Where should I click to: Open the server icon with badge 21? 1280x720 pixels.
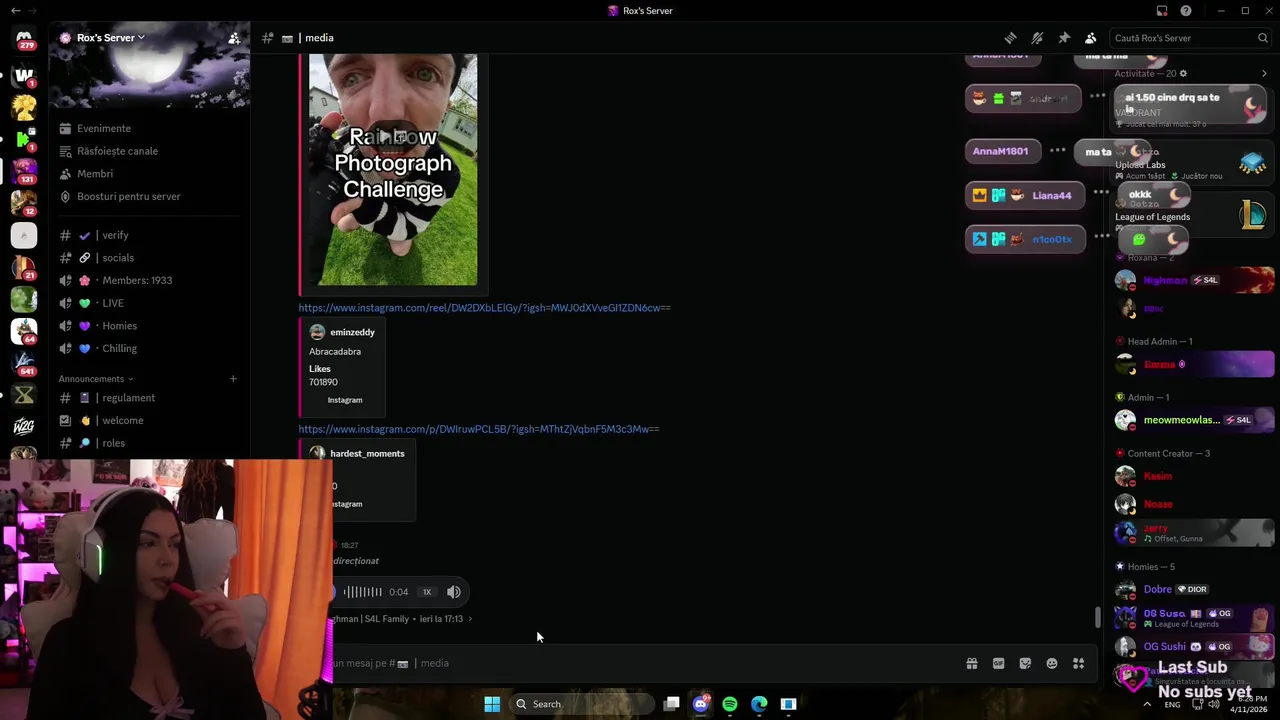(x=24, y=267)
